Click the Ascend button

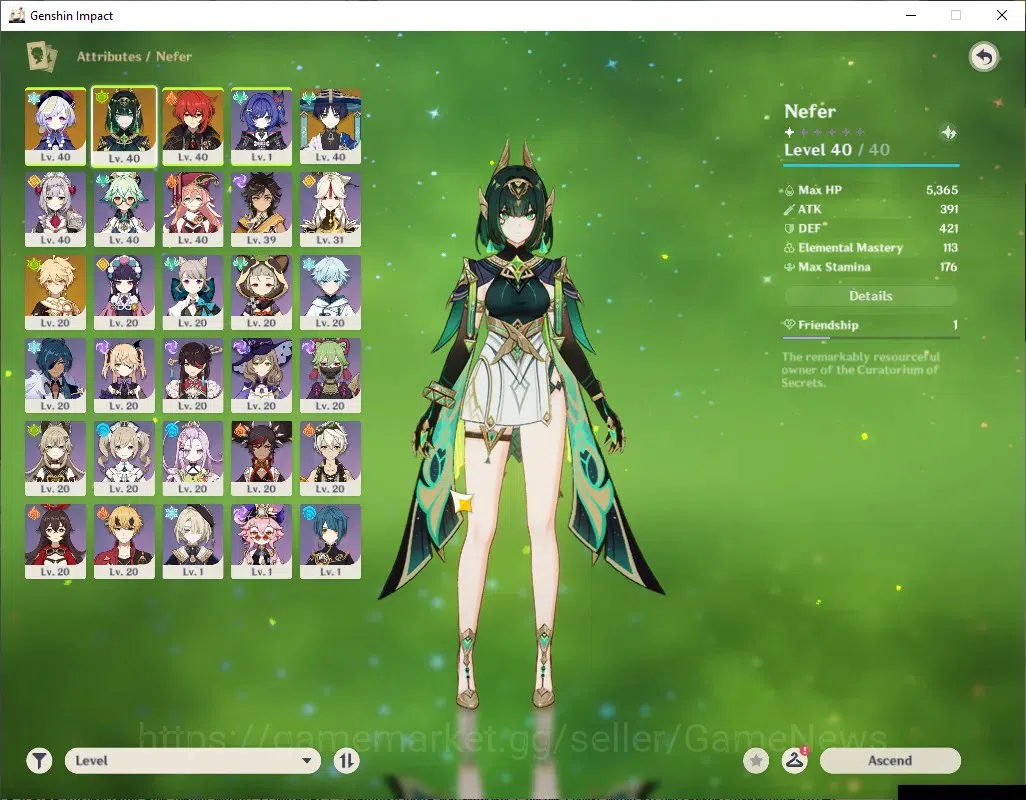click(x=890, y=761)
